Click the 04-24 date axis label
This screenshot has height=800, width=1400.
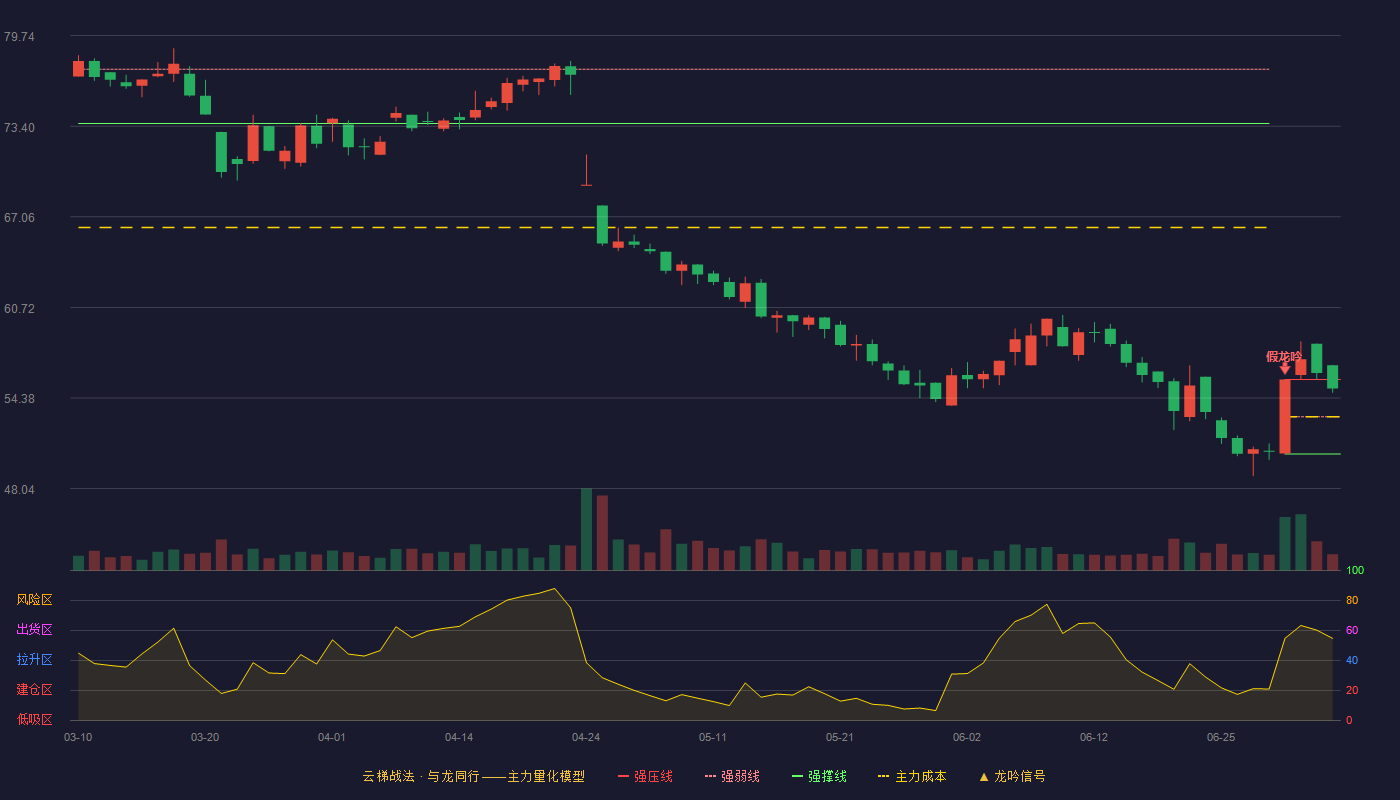coord(586,737)
